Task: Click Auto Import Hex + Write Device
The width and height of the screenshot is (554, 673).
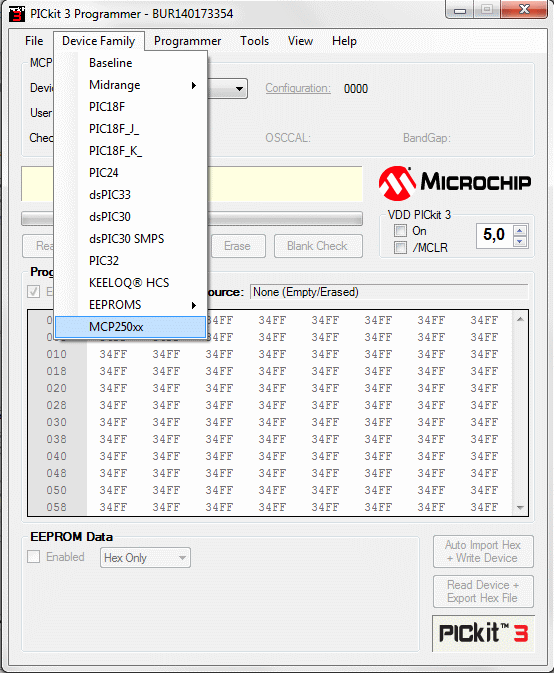Action: 483,552
